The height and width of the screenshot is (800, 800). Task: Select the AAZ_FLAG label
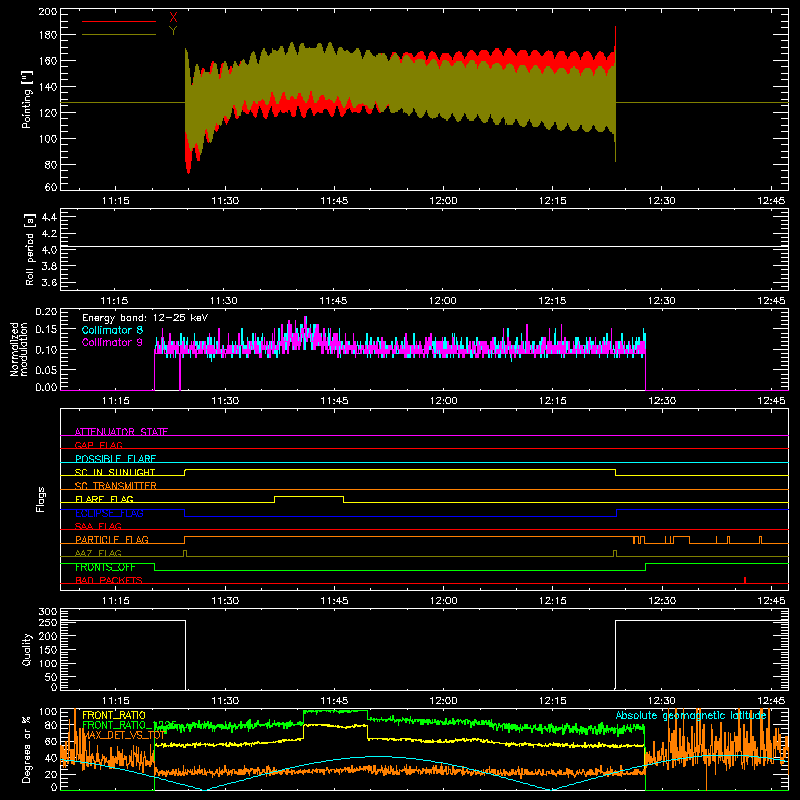[98, 553]
